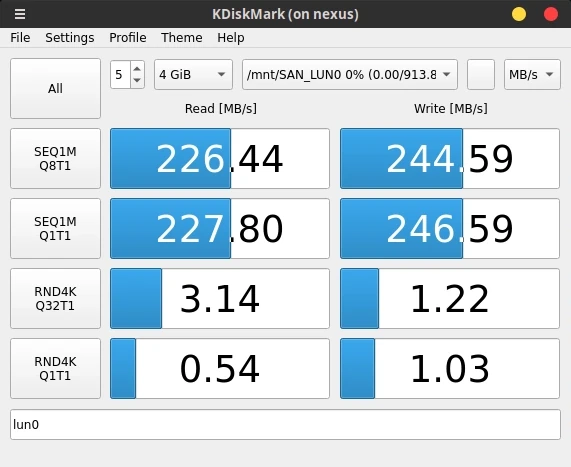Select RND4K Q1T1 write result 1.03
The image size is (571, 467).
(x=450, y=368)
